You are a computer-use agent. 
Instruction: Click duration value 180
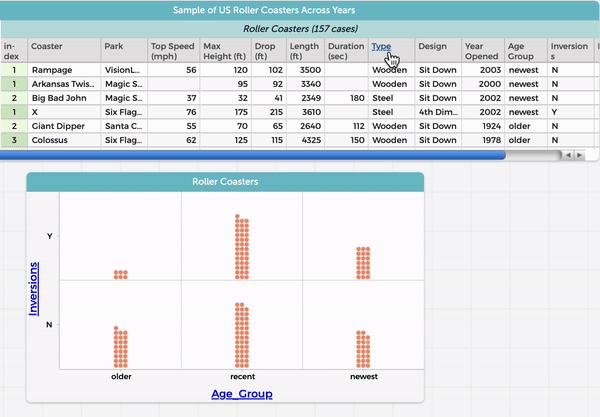347,98
